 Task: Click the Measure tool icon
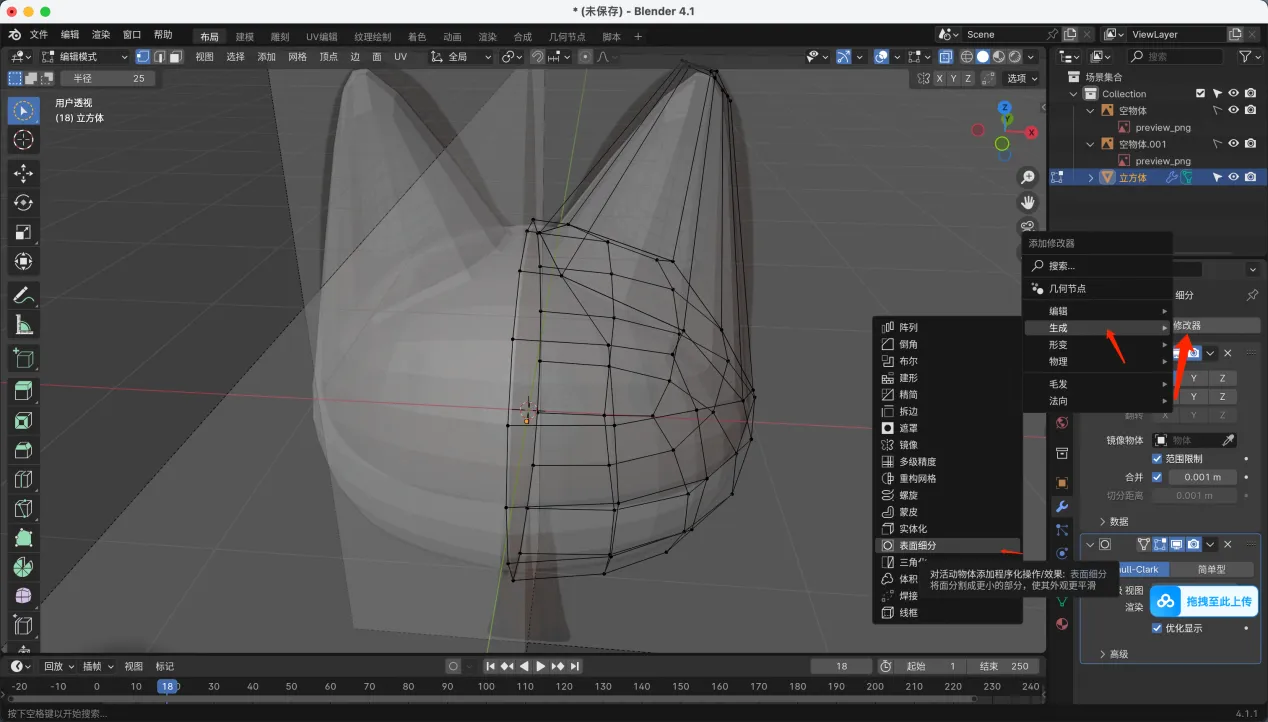click(x=24, y=325)
